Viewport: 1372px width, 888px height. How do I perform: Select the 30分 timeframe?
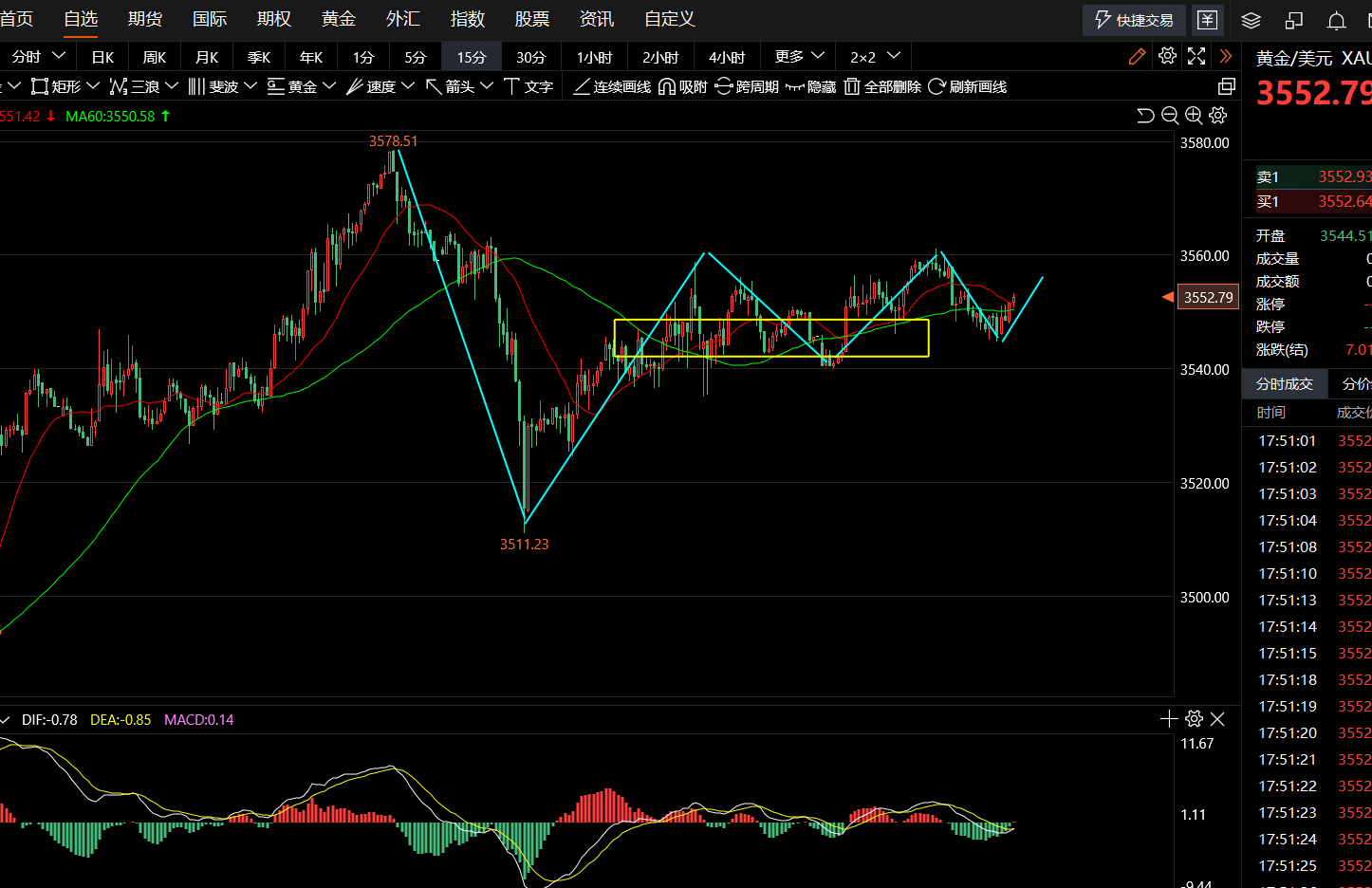click(531, 57)
